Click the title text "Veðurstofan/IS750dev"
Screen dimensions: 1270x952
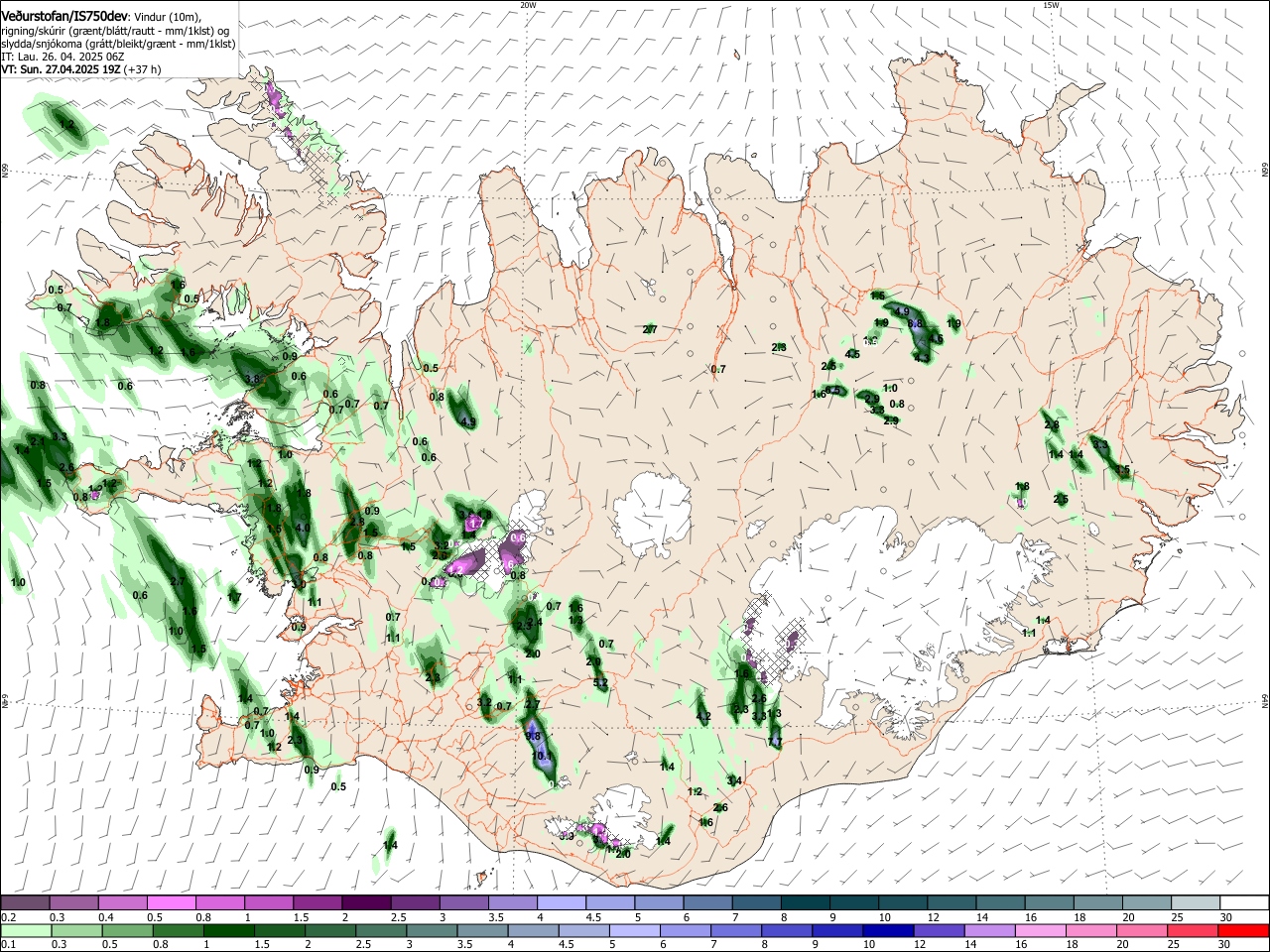pyautogui.click(x=64, y=17)
